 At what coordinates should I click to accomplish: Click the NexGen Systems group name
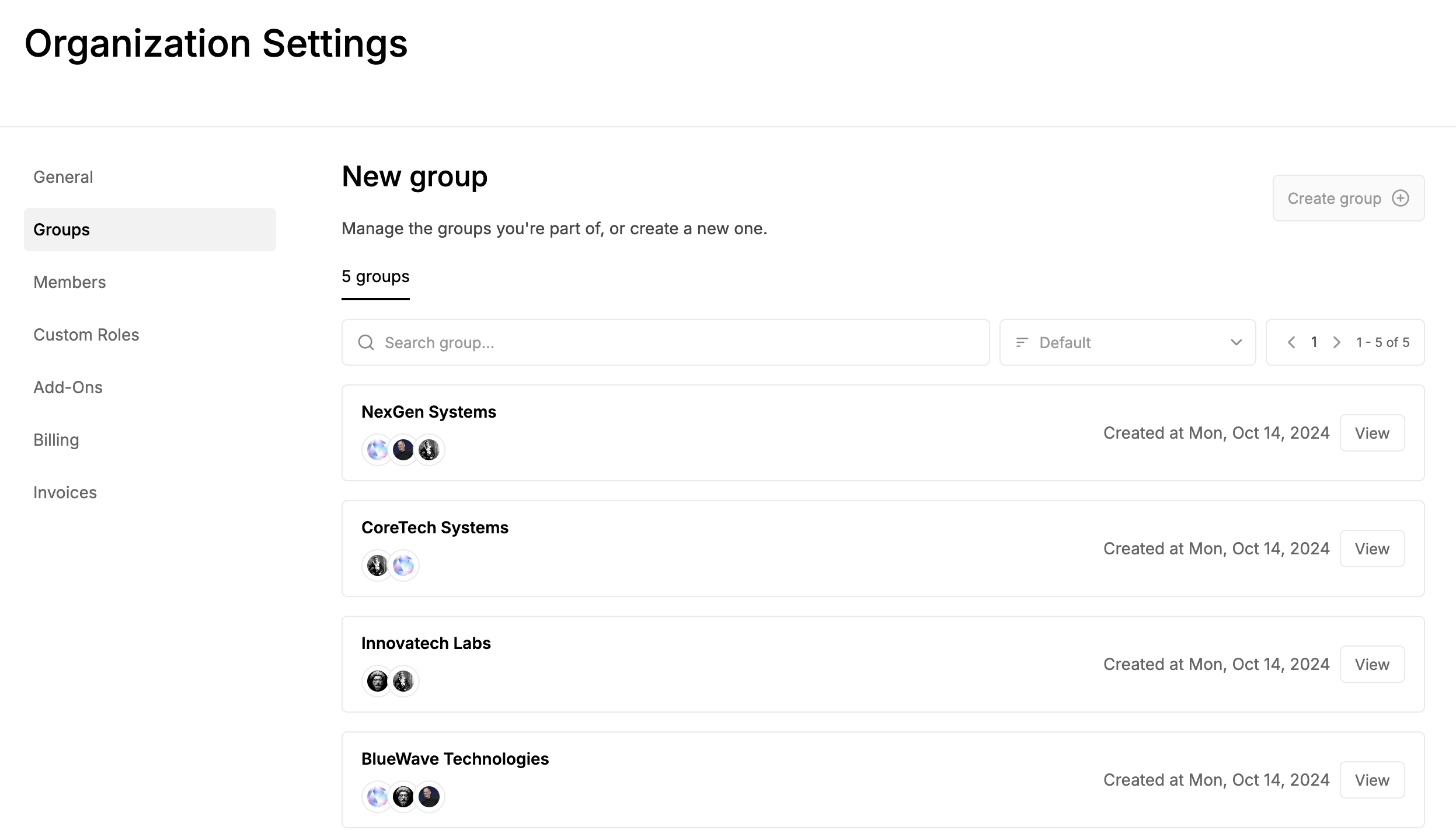[429, 412]
